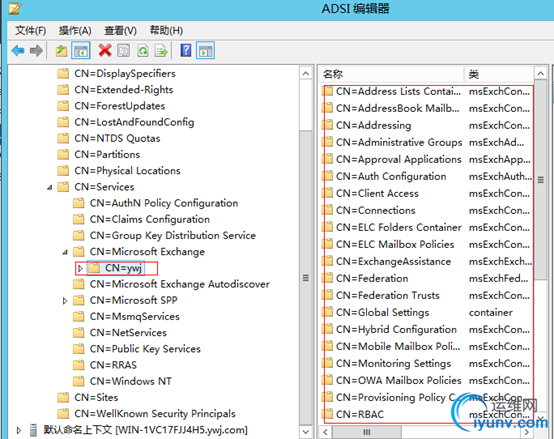Expand the CN=ywj node
The height and width of the screenshot is (439, 554).
point(80,268)
